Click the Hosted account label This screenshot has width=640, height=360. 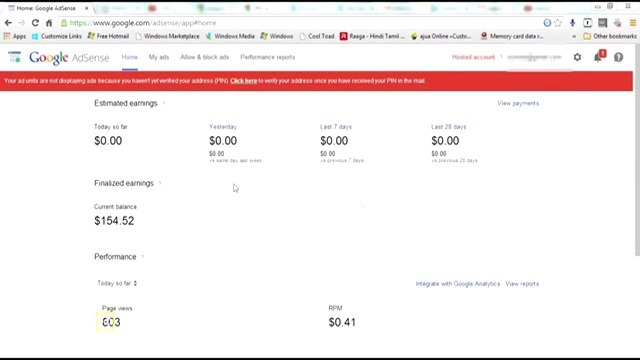473,57
